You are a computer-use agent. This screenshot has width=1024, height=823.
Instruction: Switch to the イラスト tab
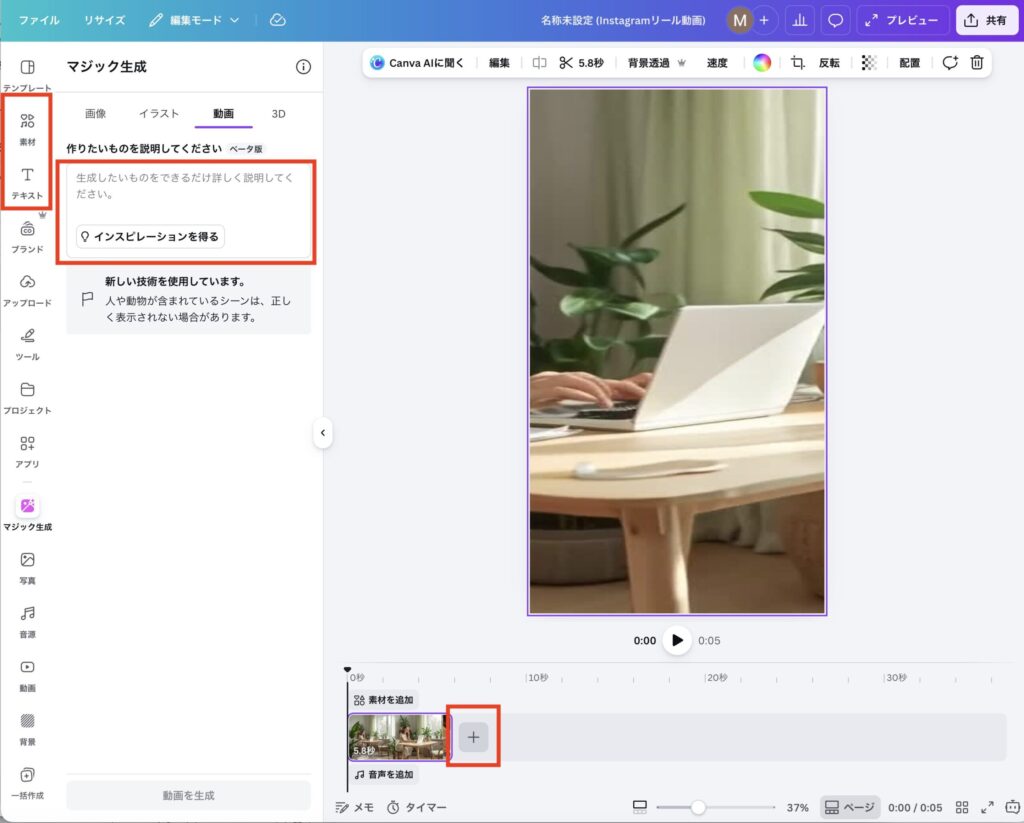pyautogui.click(x=158, y=114)
